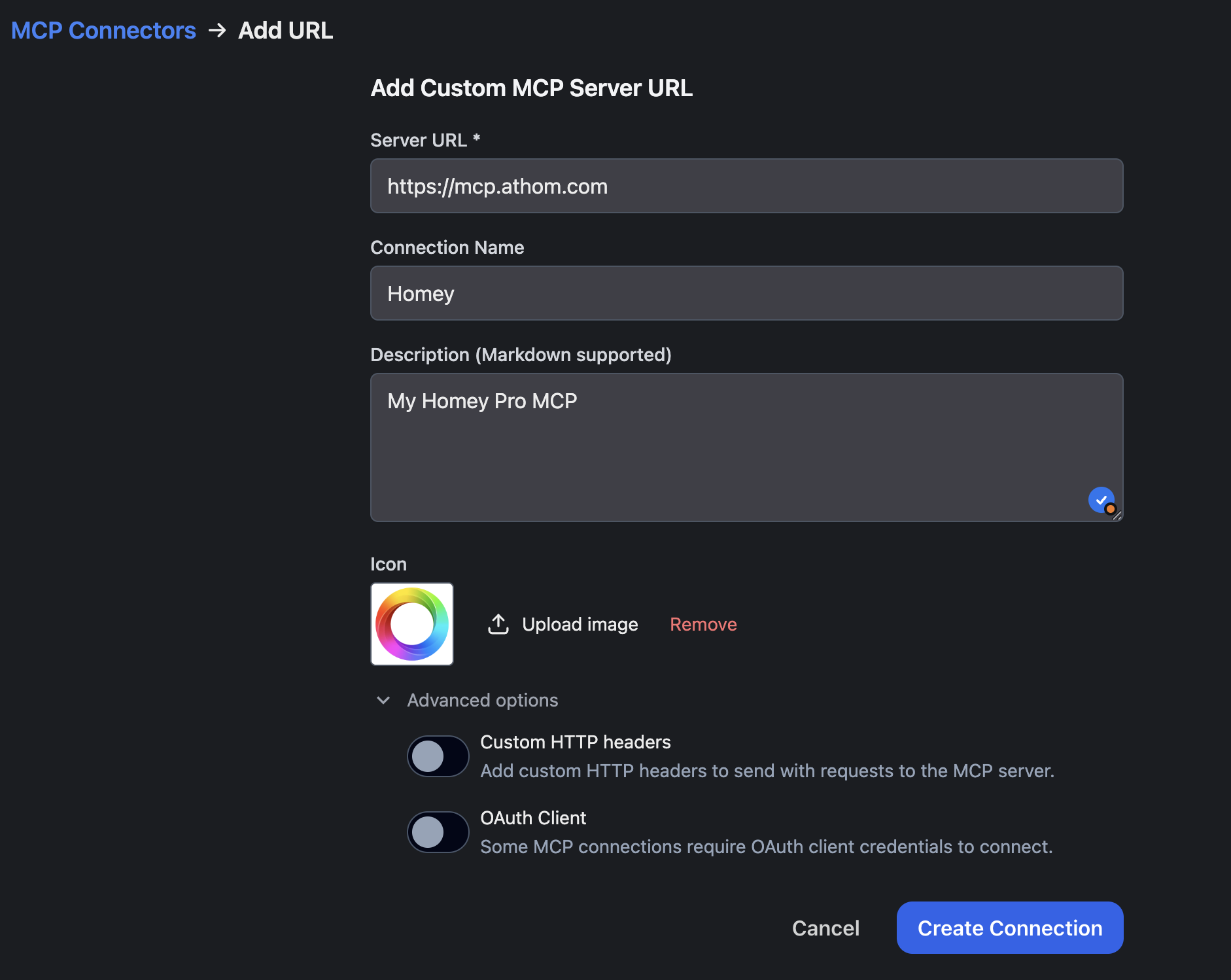The width and height of the screenshot is (1231, 980).
Task: Enable the Custom HTTP headers toggle
Action: click(438, 756)
